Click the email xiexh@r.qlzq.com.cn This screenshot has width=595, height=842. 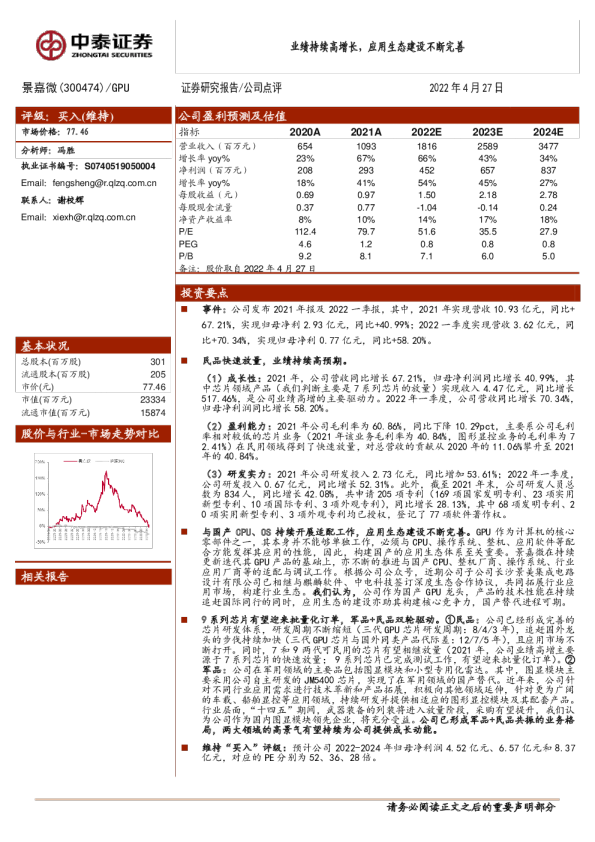pos(94,217)
